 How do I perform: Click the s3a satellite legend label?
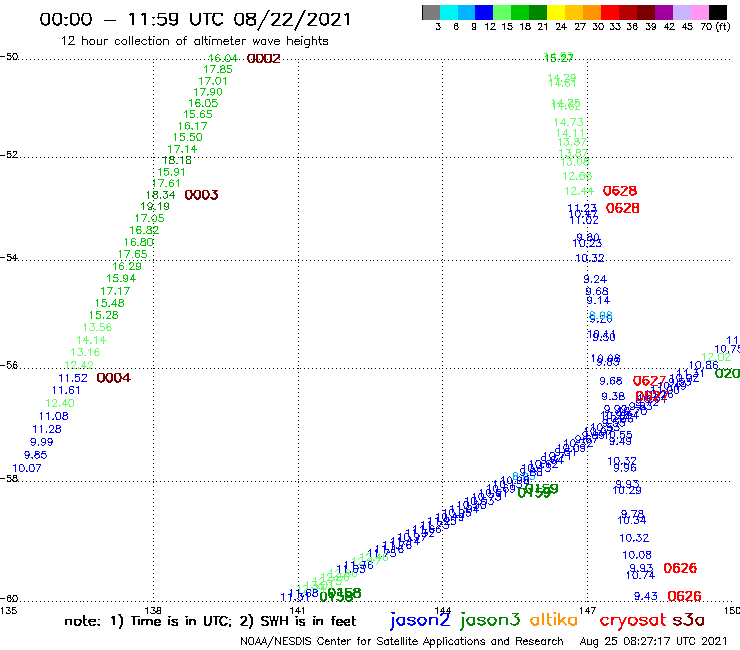coord(689,621)
